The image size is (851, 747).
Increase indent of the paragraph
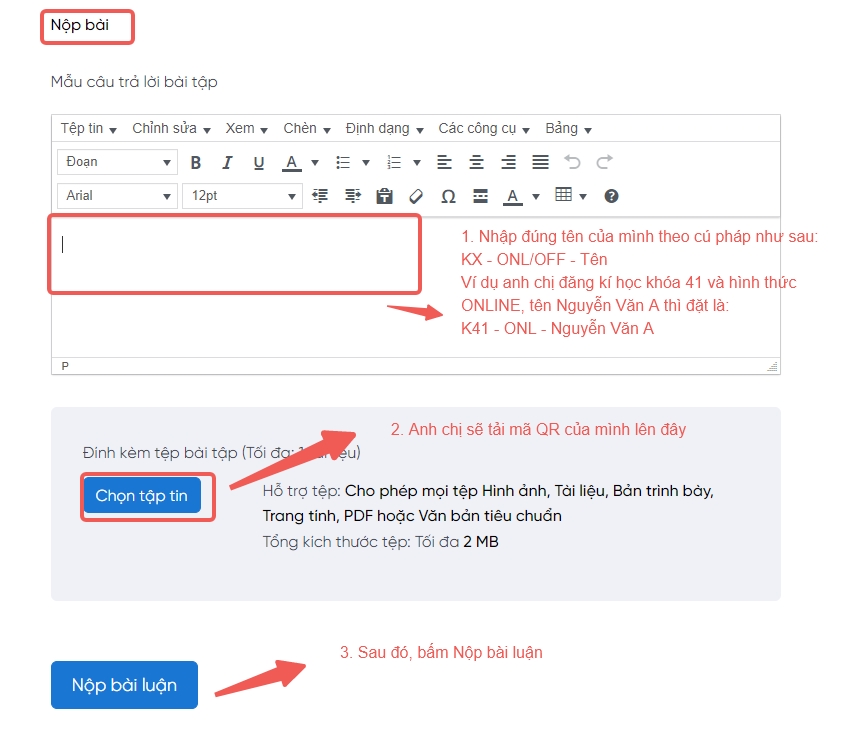(352, 196)
